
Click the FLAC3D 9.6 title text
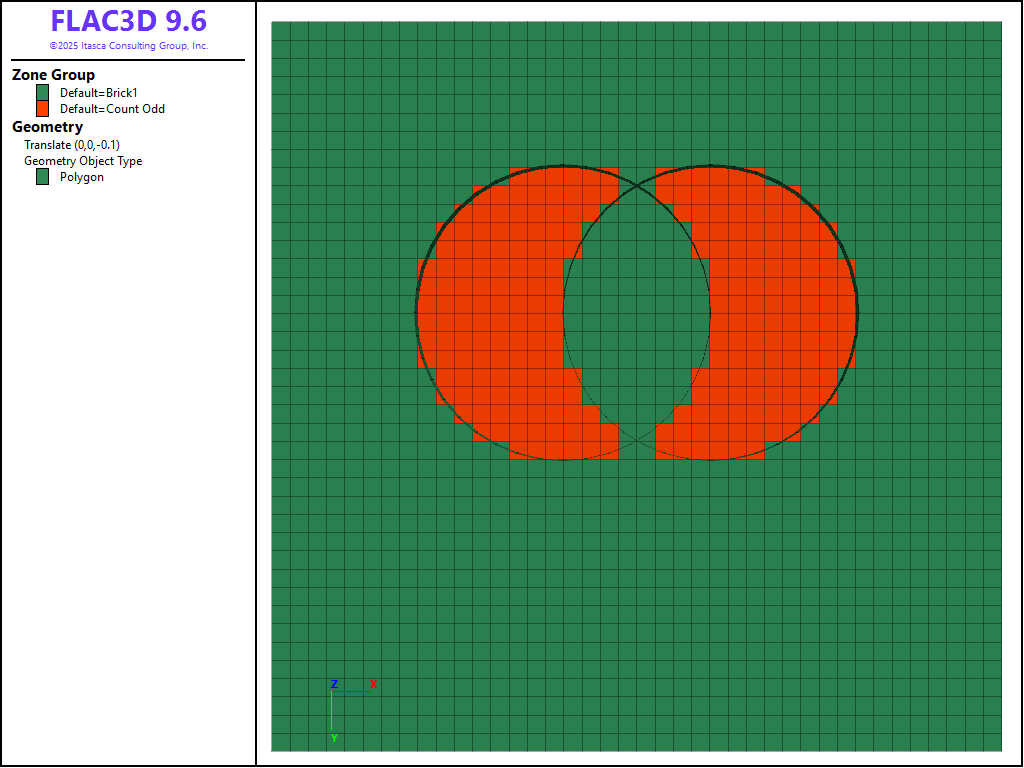(x=129, y=21)
